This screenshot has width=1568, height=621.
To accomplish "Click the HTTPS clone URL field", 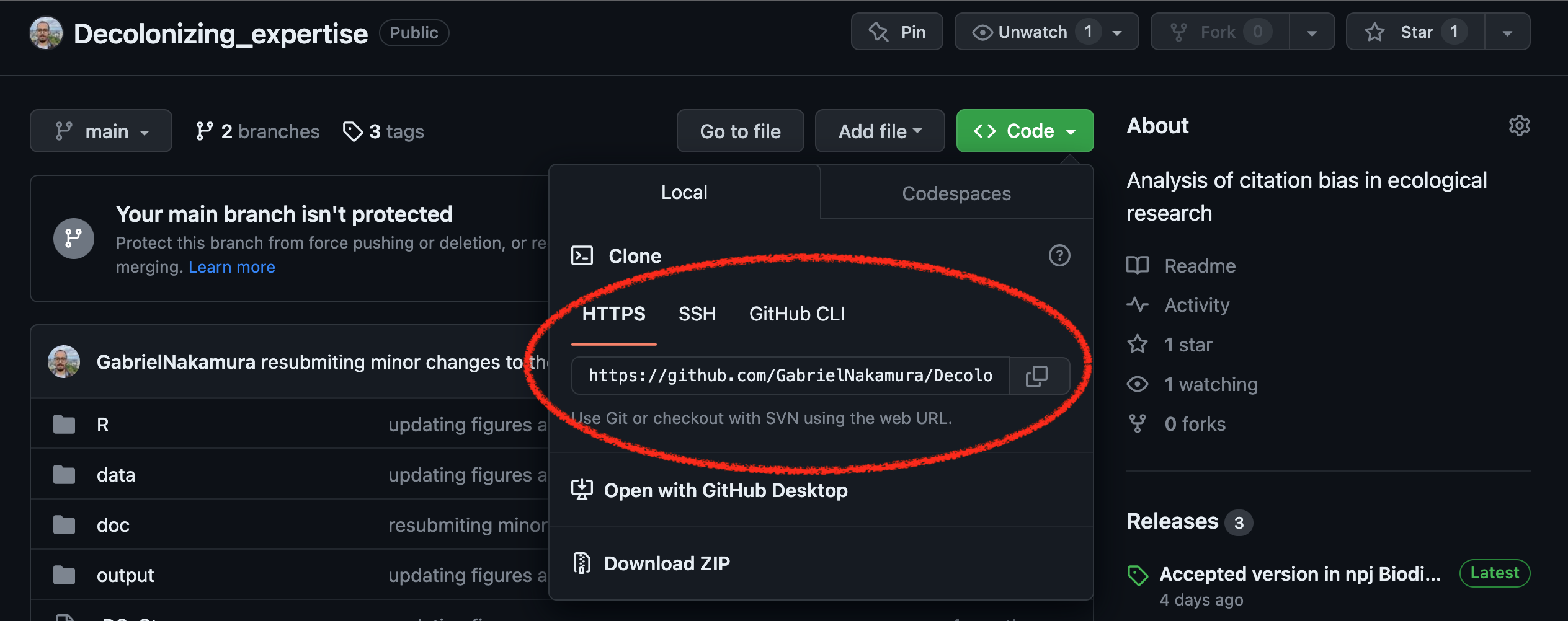I will click(x=790, y=376).
